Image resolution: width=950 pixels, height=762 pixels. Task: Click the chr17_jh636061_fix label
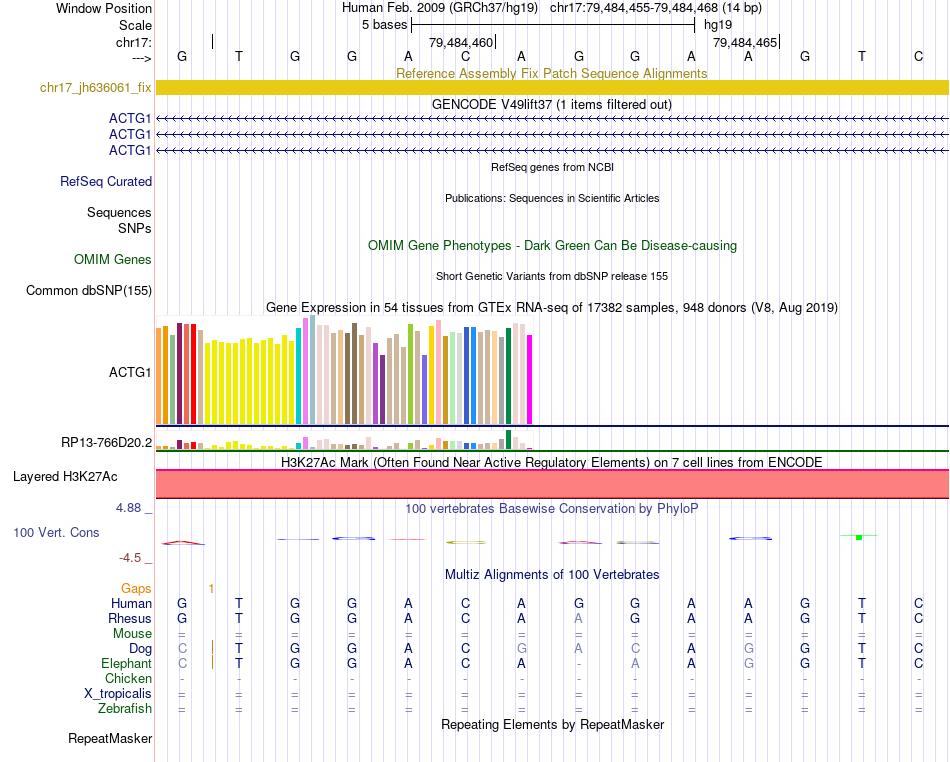96,87
